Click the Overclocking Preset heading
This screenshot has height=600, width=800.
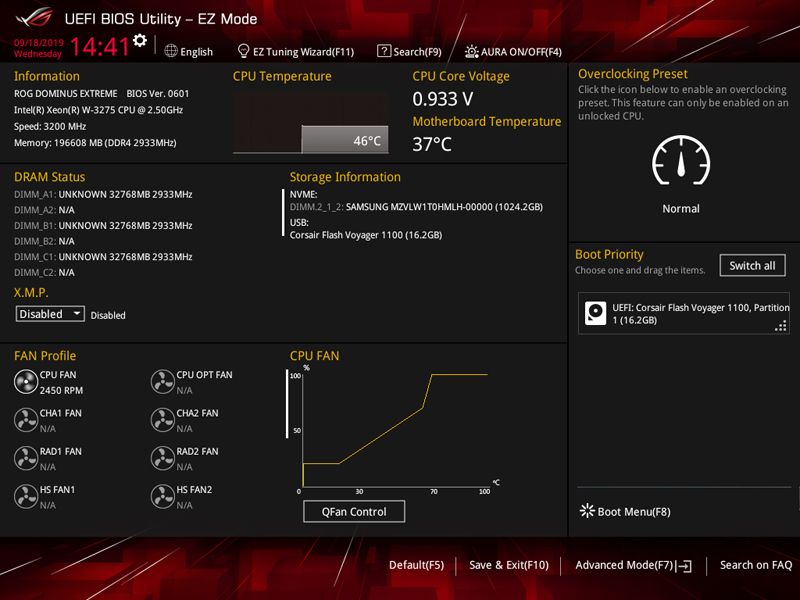coord(633,74)
